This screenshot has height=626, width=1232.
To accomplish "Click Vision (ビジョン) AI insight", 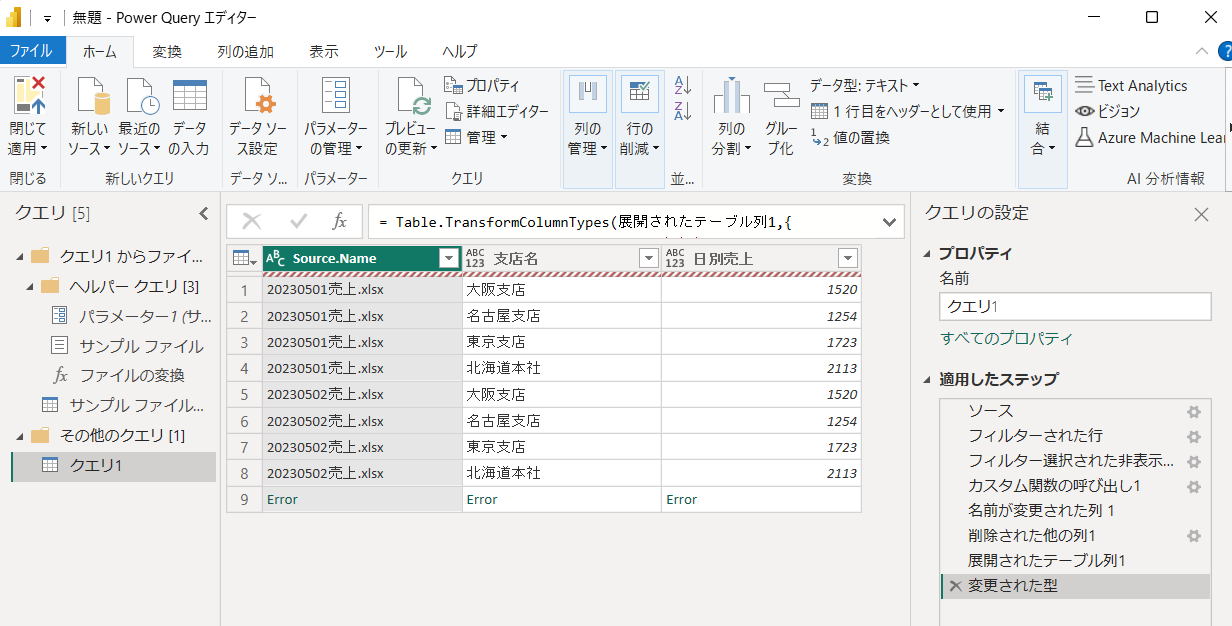I will 1107,111.
